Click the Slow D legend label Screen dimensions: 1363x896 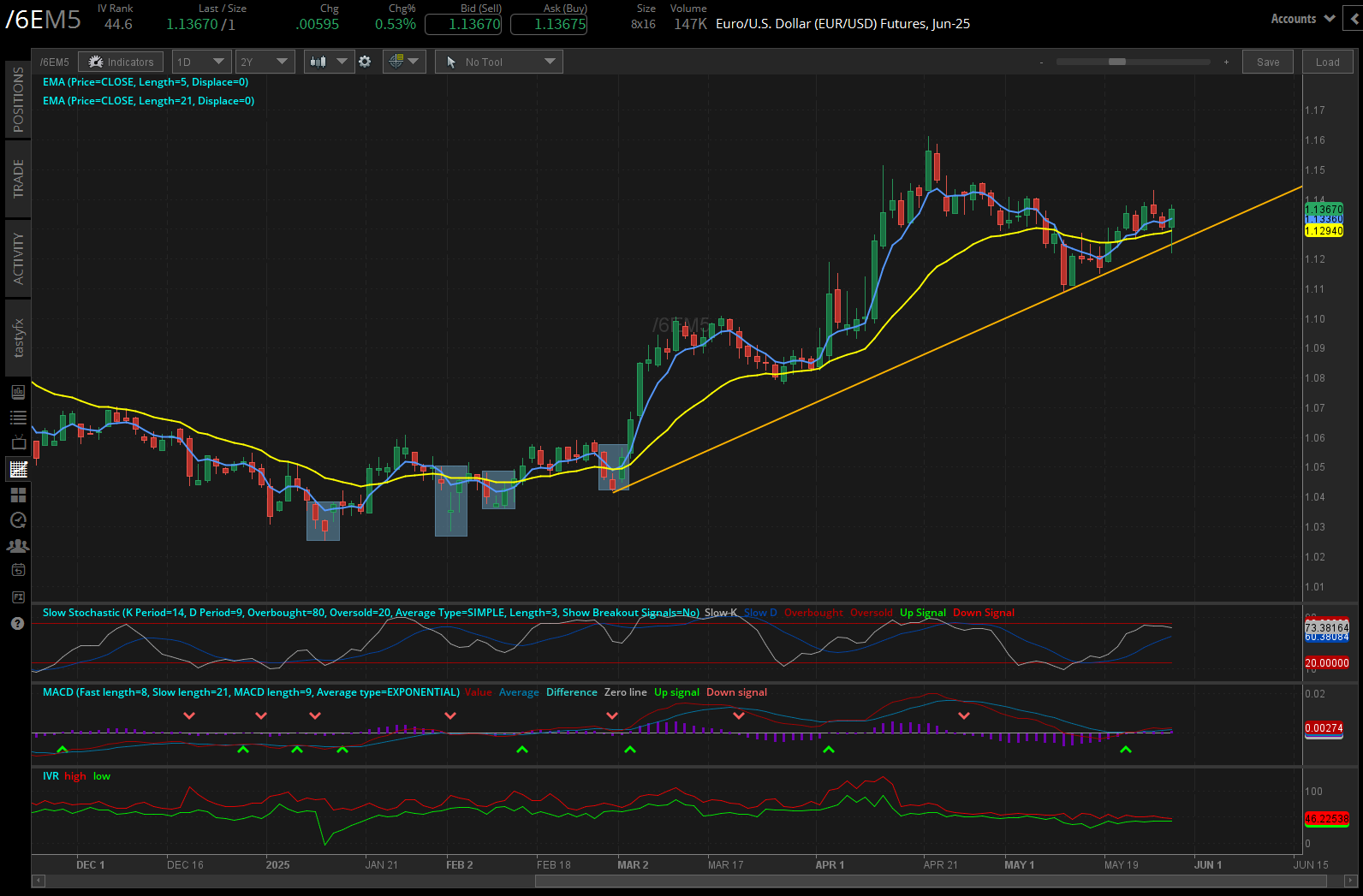tap(760, 613)
